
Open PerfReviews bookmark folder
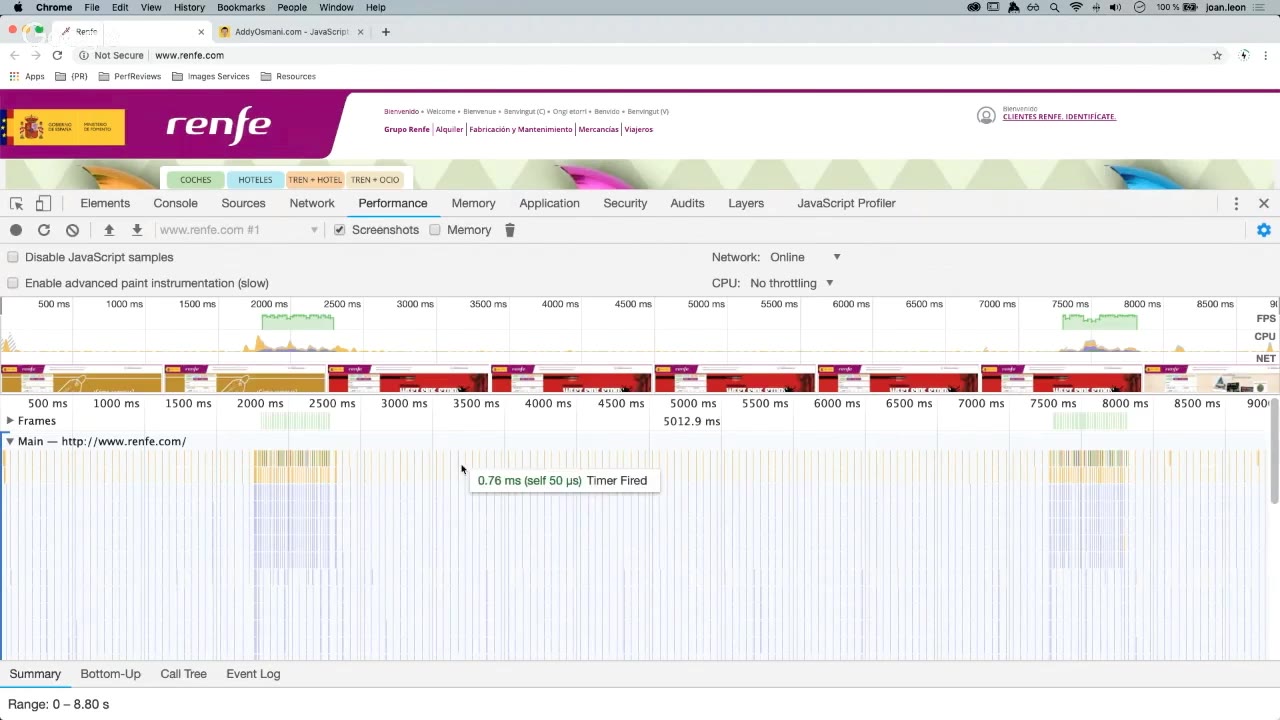129,76
